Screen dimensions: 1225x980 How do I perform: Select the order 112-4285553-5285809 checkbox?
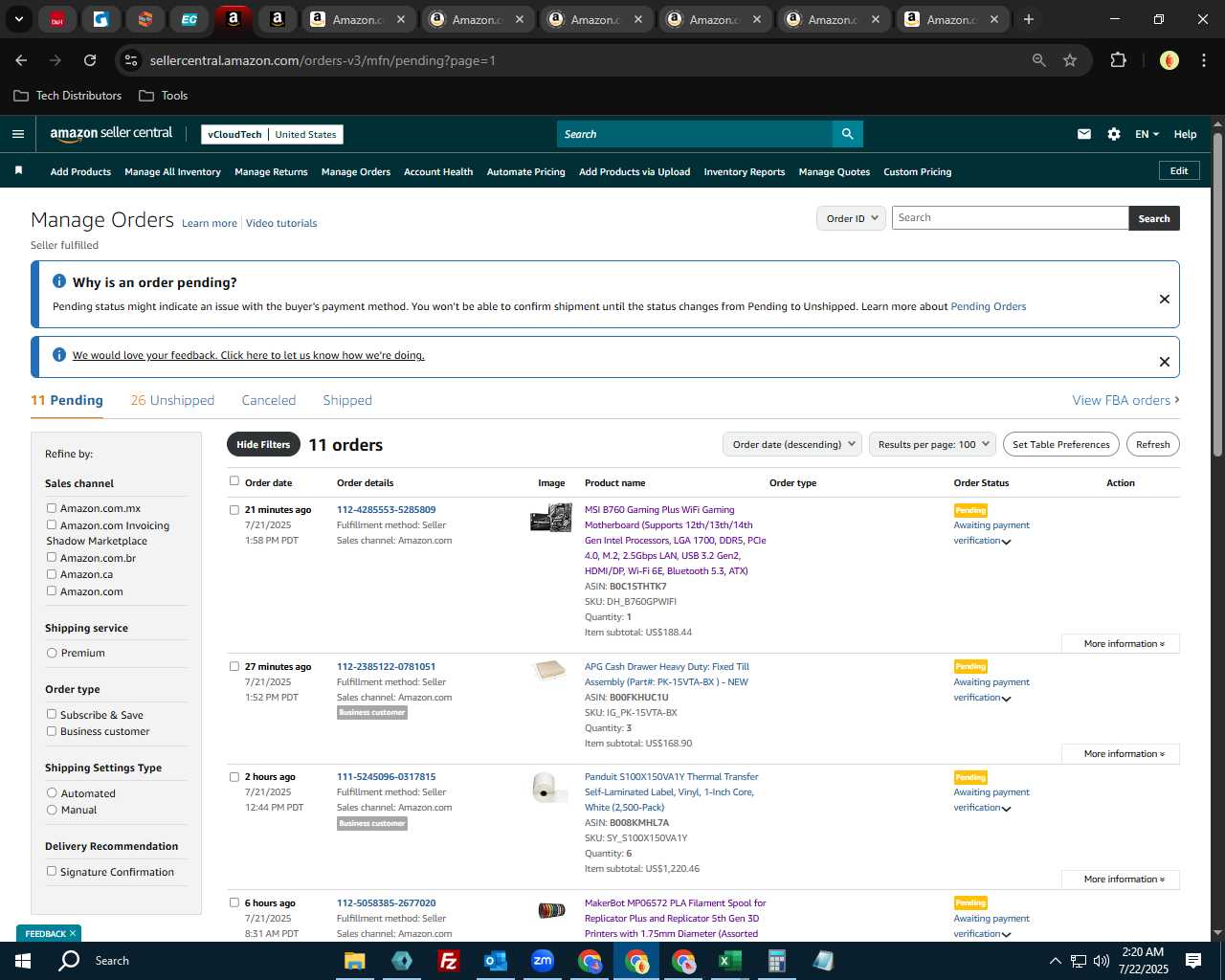point(234,510)
